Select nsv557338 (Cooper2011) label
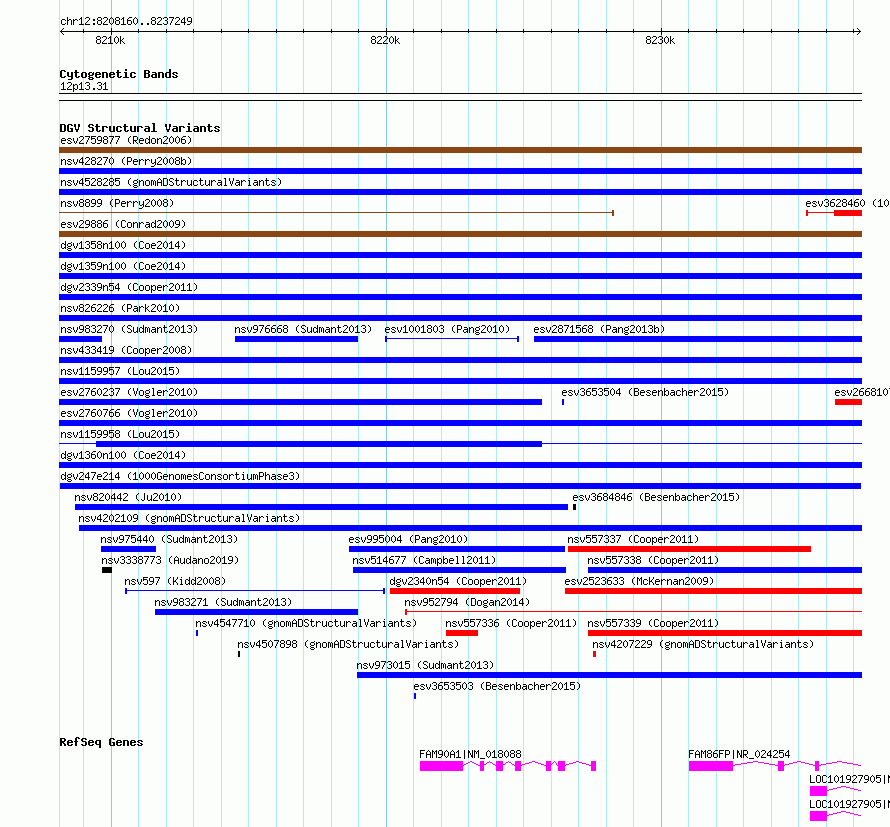This screenshot has width=890, height=827. point(653,560)
